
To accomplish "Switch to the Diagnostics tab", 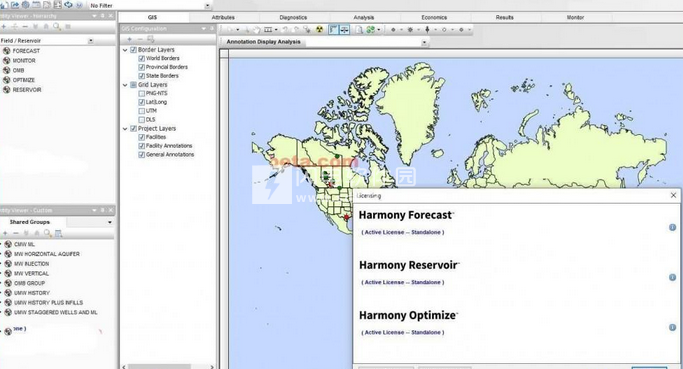I will click(293, 17).
